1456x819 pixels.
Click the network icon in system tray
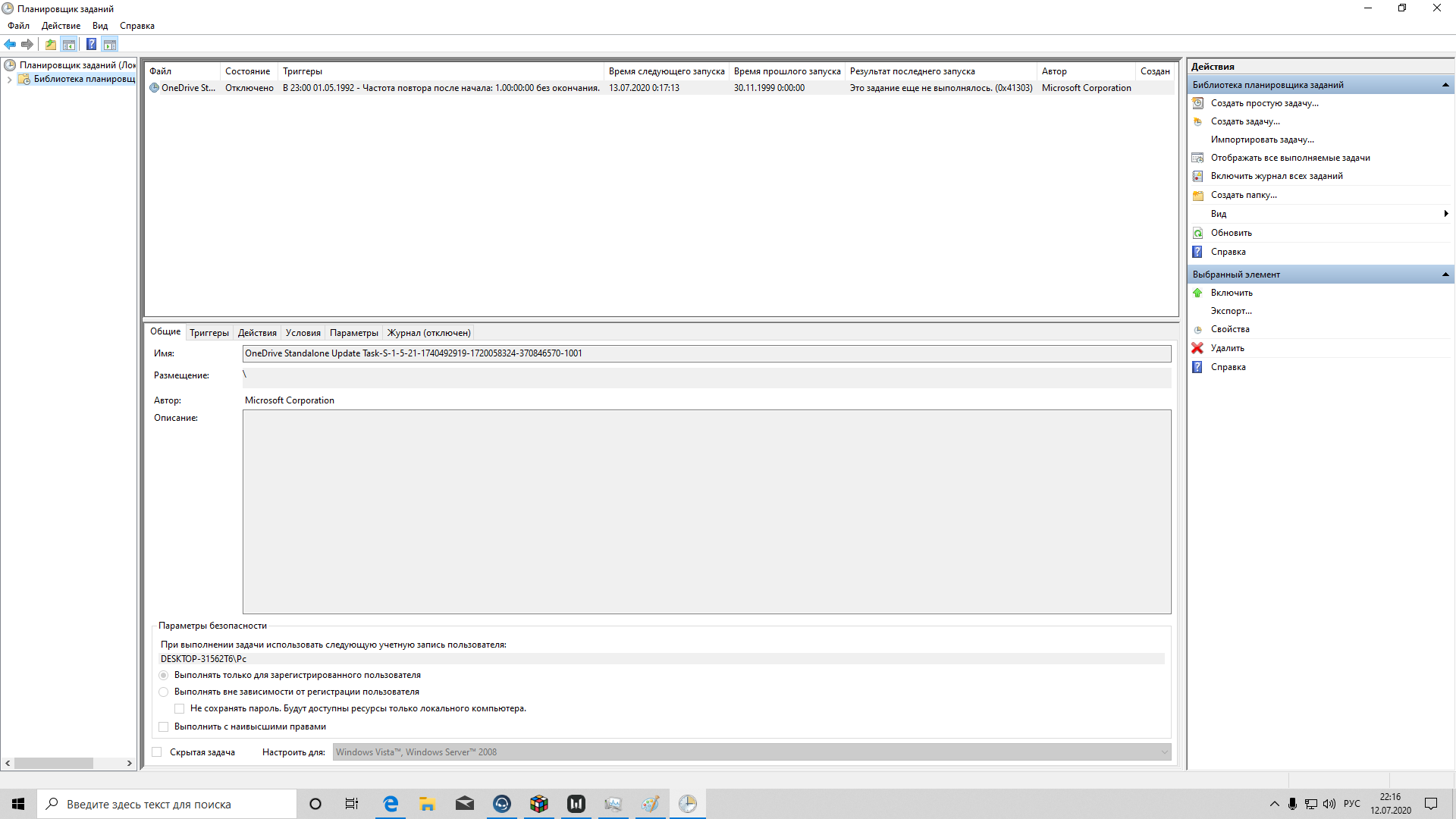(1311, 804)
